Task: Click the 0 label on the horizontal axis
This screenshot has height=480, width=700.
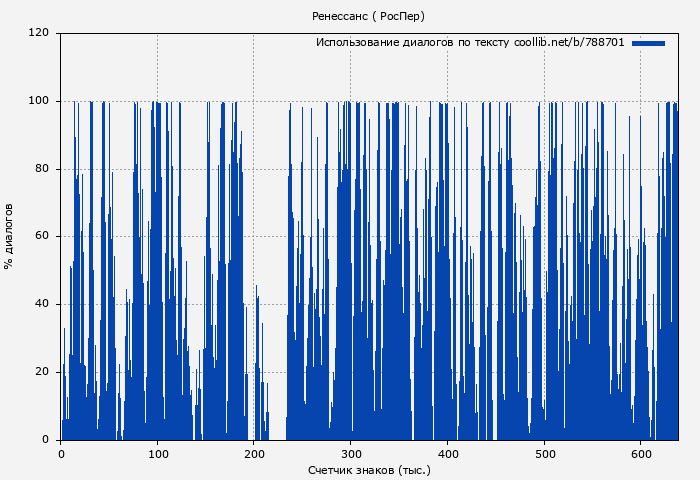Action: click(x=61, y=453)
